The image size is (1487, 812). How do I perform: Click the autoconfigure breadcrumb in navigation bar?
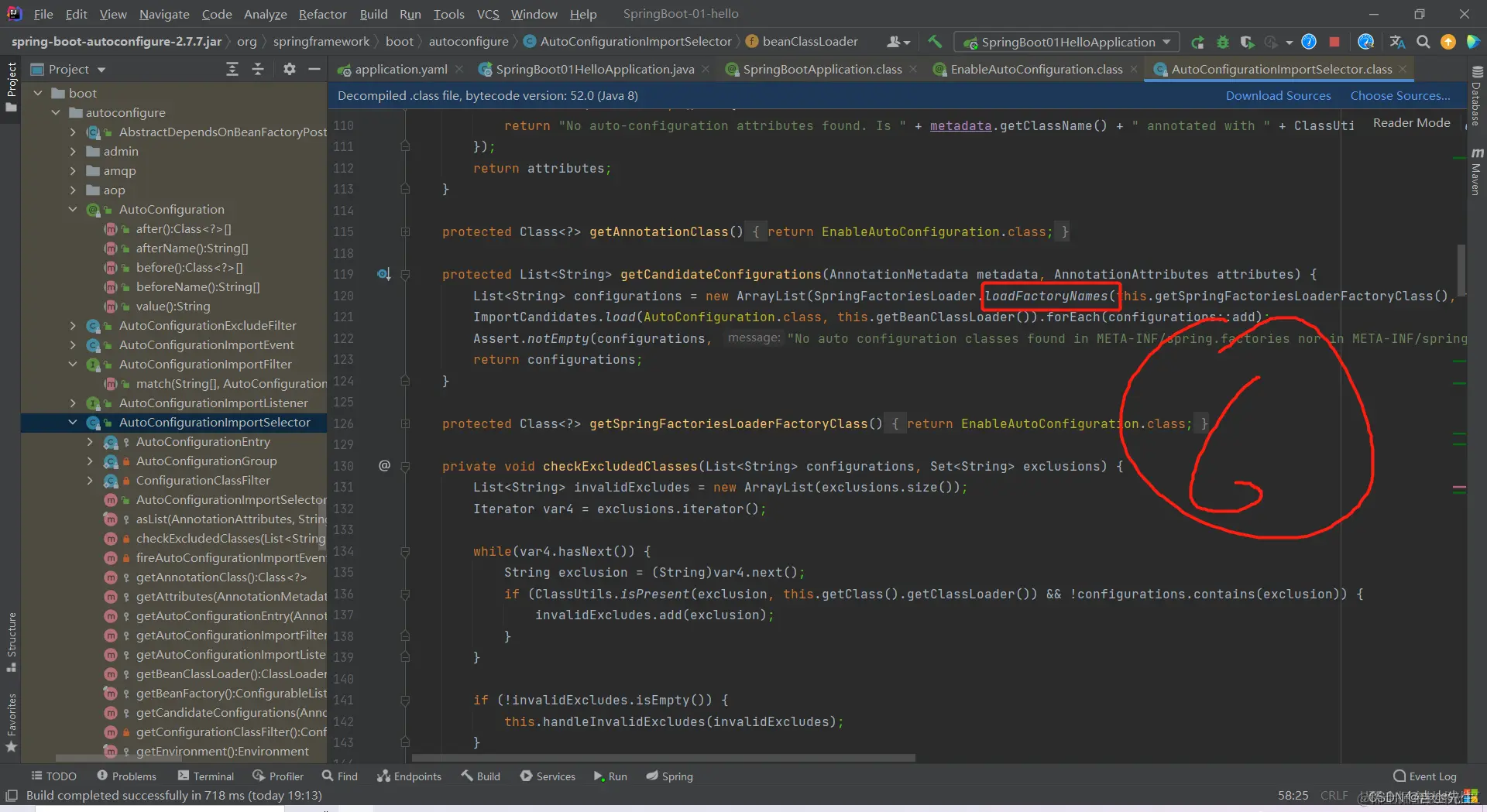click(469, 41)
